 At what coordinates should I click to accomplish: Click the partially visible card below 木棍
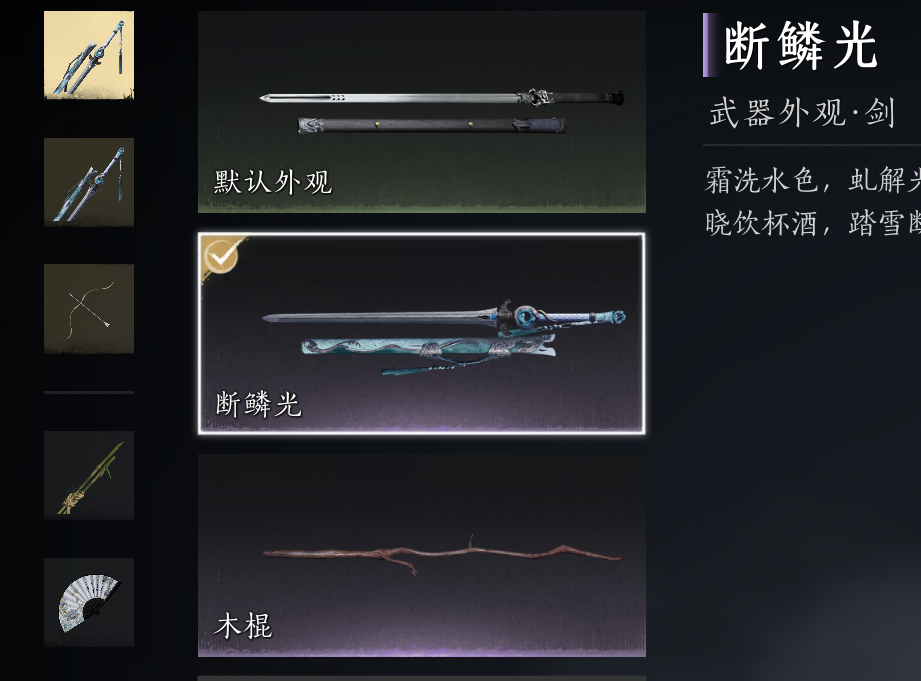click(422, 678)
